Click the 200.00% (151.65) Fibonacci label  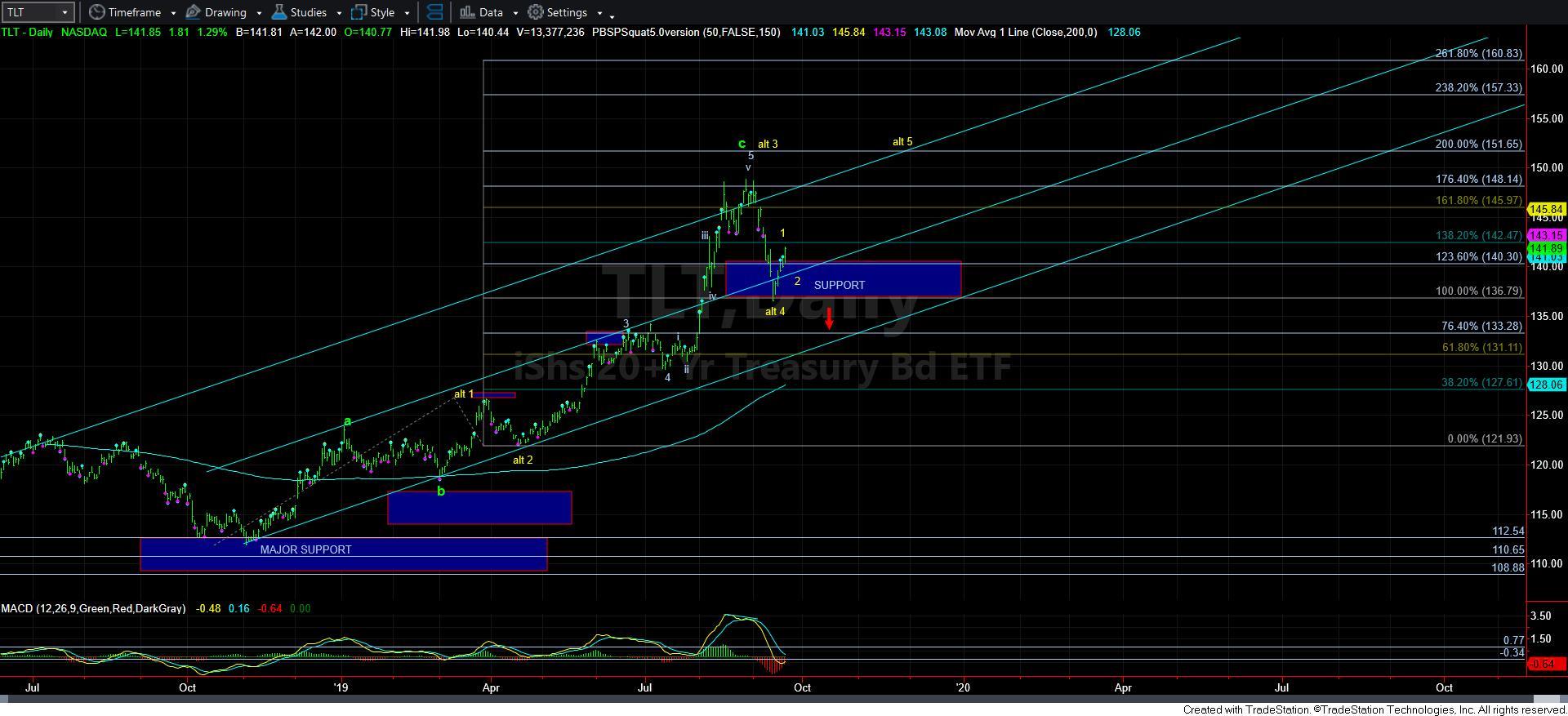coord(1478,144)
